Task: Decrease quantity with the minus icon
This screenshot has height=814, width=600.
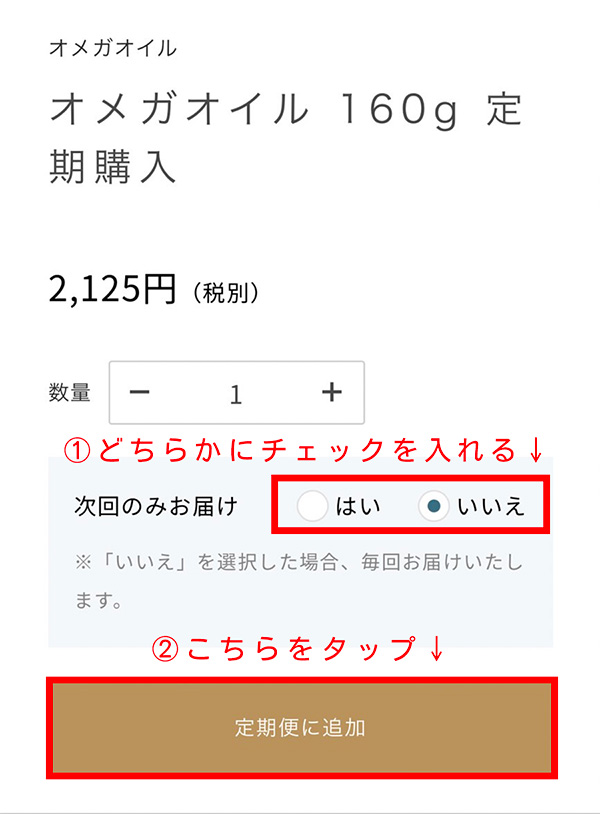Action: (139, 392)
